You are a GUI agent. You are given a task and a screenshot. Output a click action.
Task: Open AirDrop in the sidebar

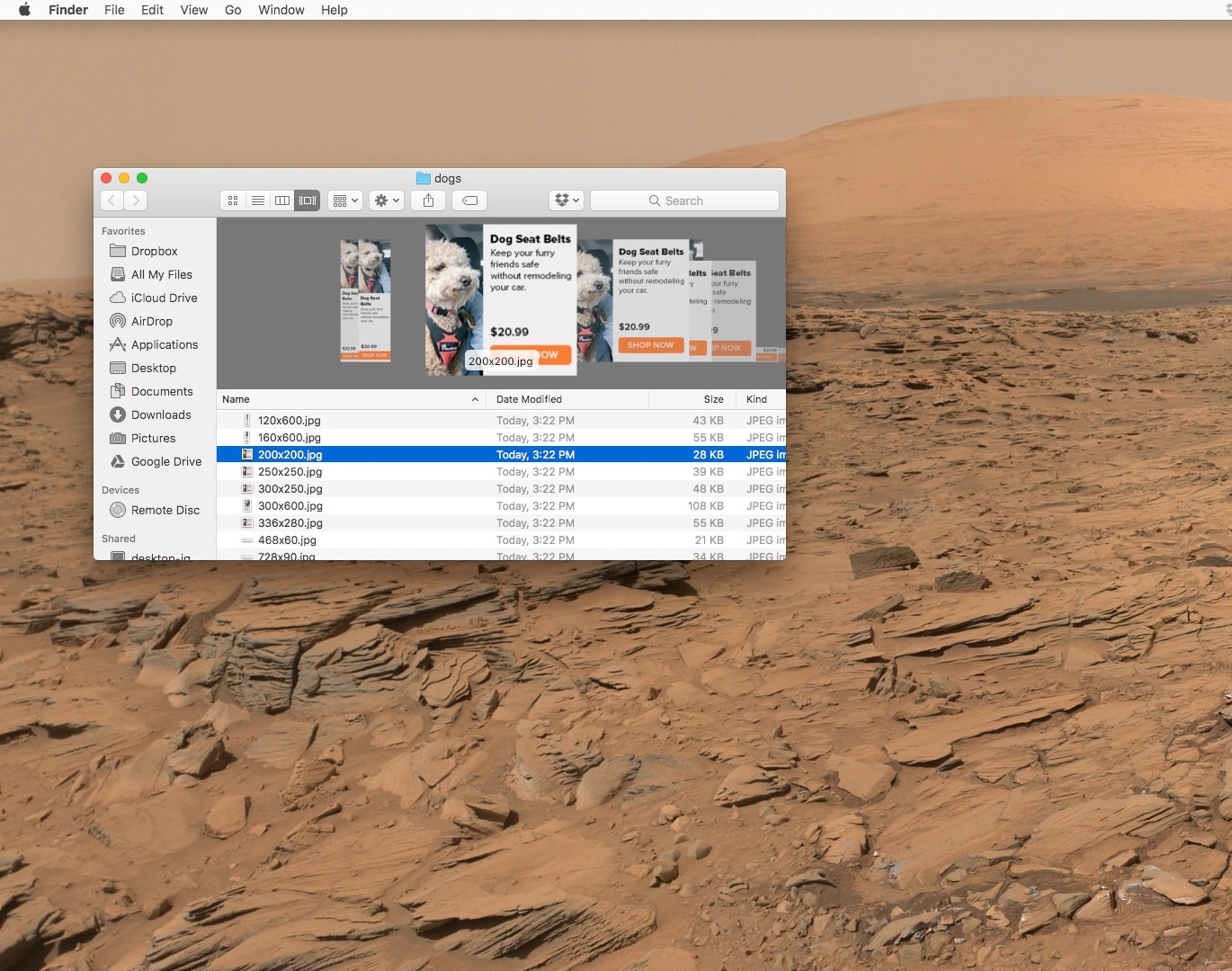pos(151,321)
